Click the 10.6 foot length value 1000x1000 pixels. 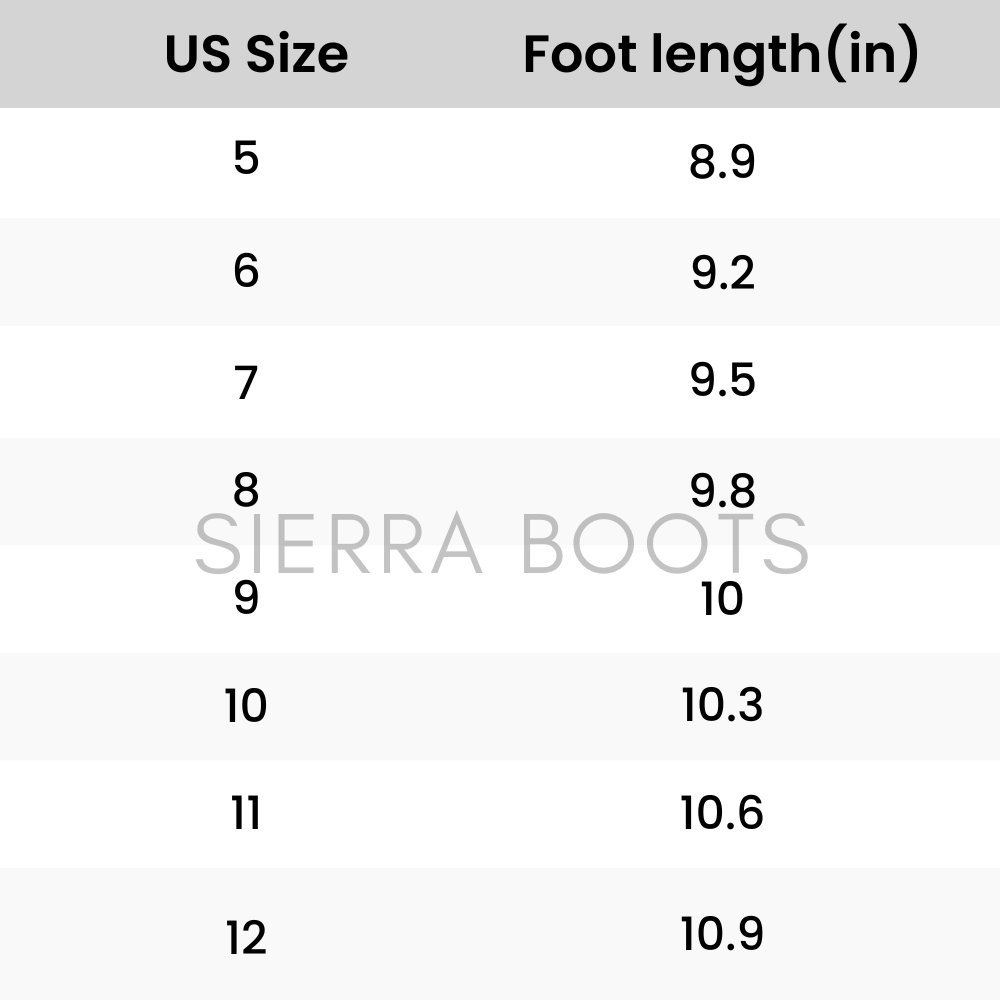tap(722, 813)
